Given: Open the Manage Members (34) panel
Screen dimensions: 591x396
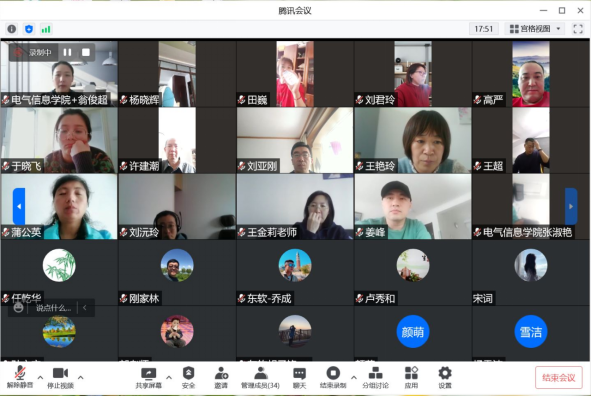Looking at the screenshot, I should point(260,378).
